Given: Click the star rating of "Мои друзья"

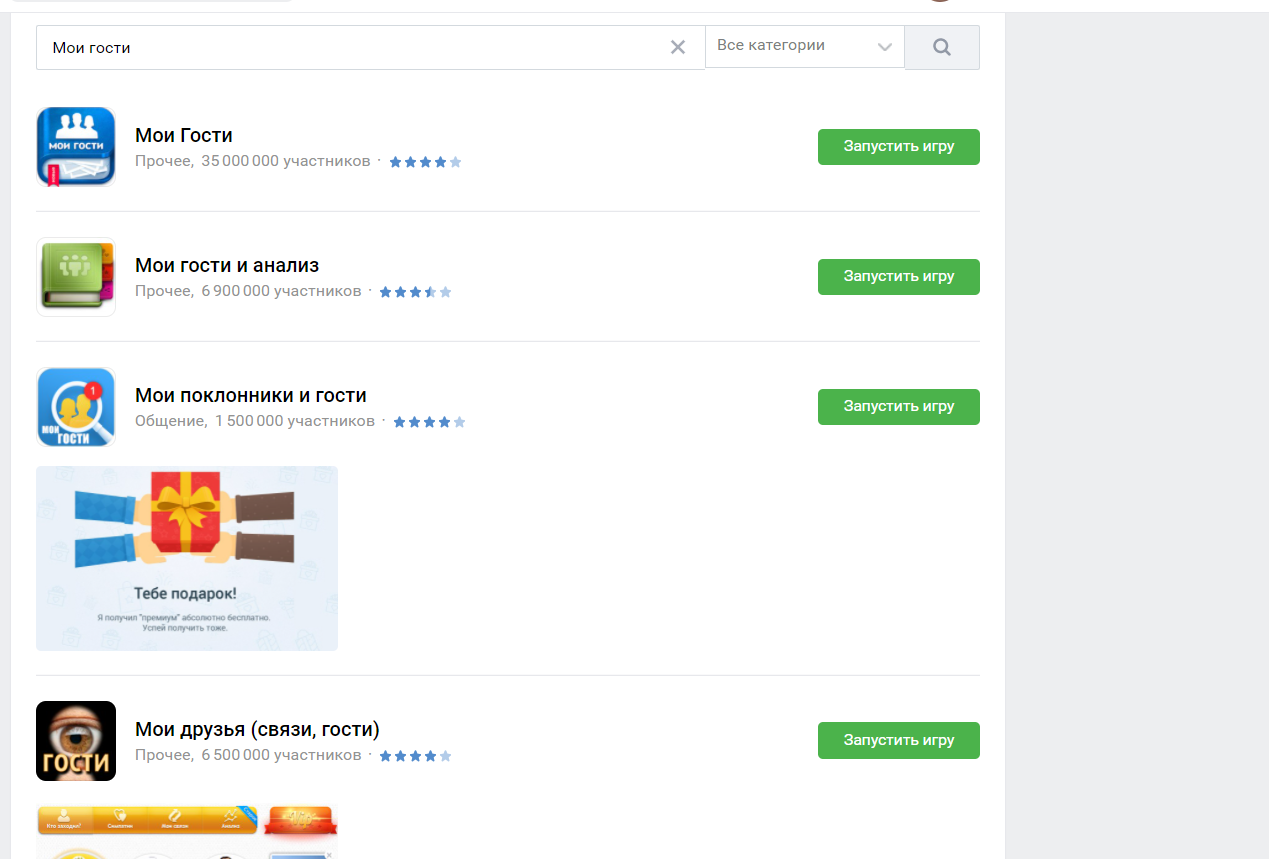Looking at the screenshot, I should click(416, 756).
